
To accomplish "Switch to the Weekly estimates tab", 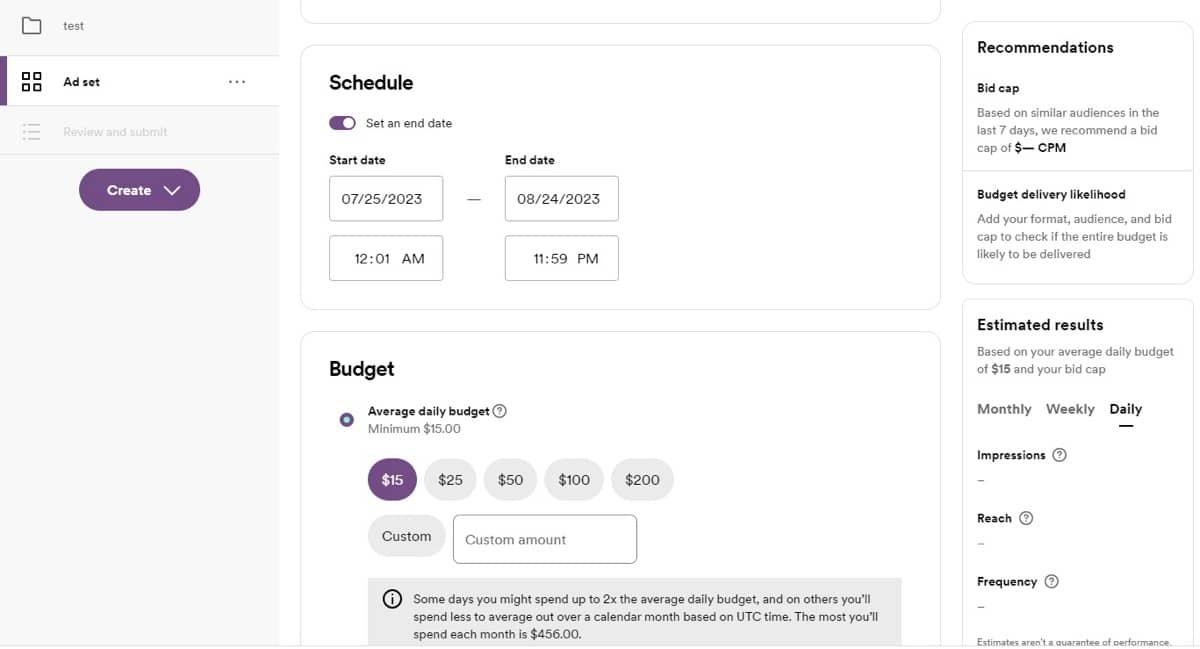I will point(1070,409).
